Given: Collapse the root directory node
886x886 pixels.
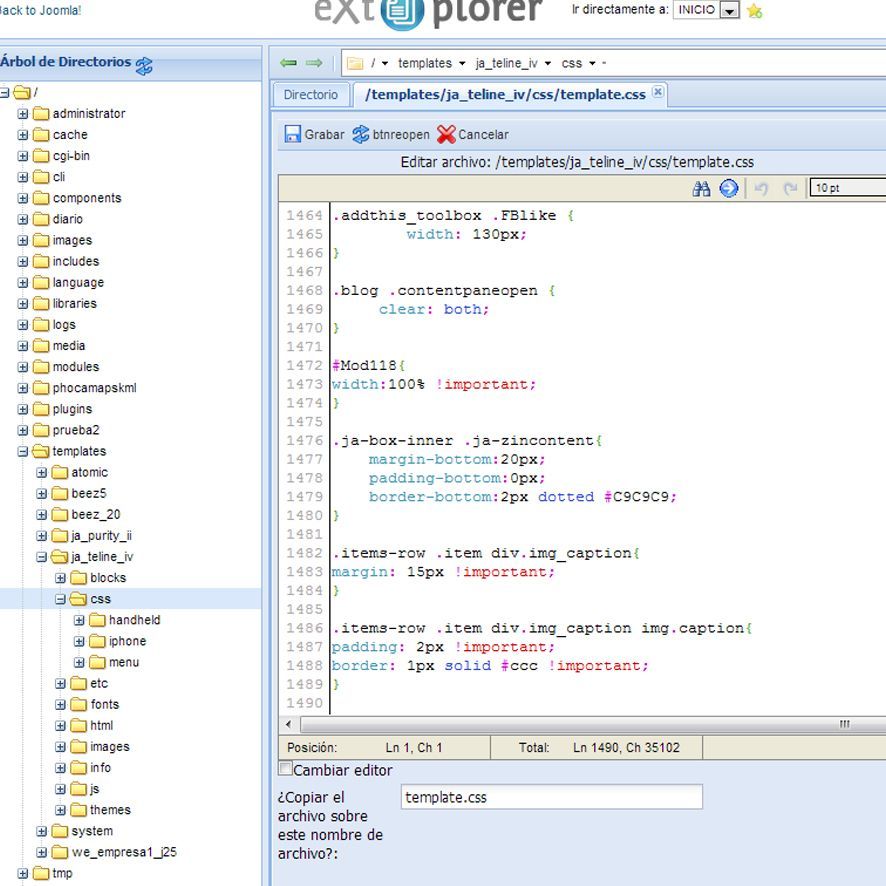Looking at the screenshot, I should coord(4,92).
